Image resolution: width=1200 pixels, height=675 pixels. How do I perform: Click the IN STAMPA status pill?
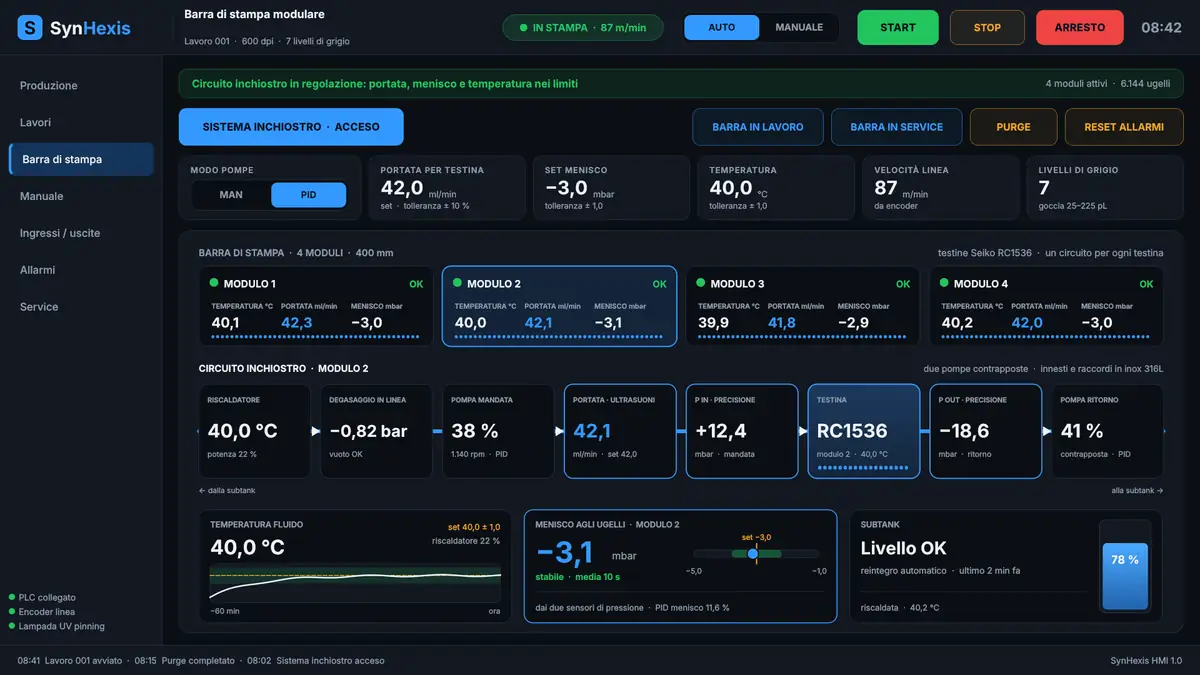coord(582,28)
